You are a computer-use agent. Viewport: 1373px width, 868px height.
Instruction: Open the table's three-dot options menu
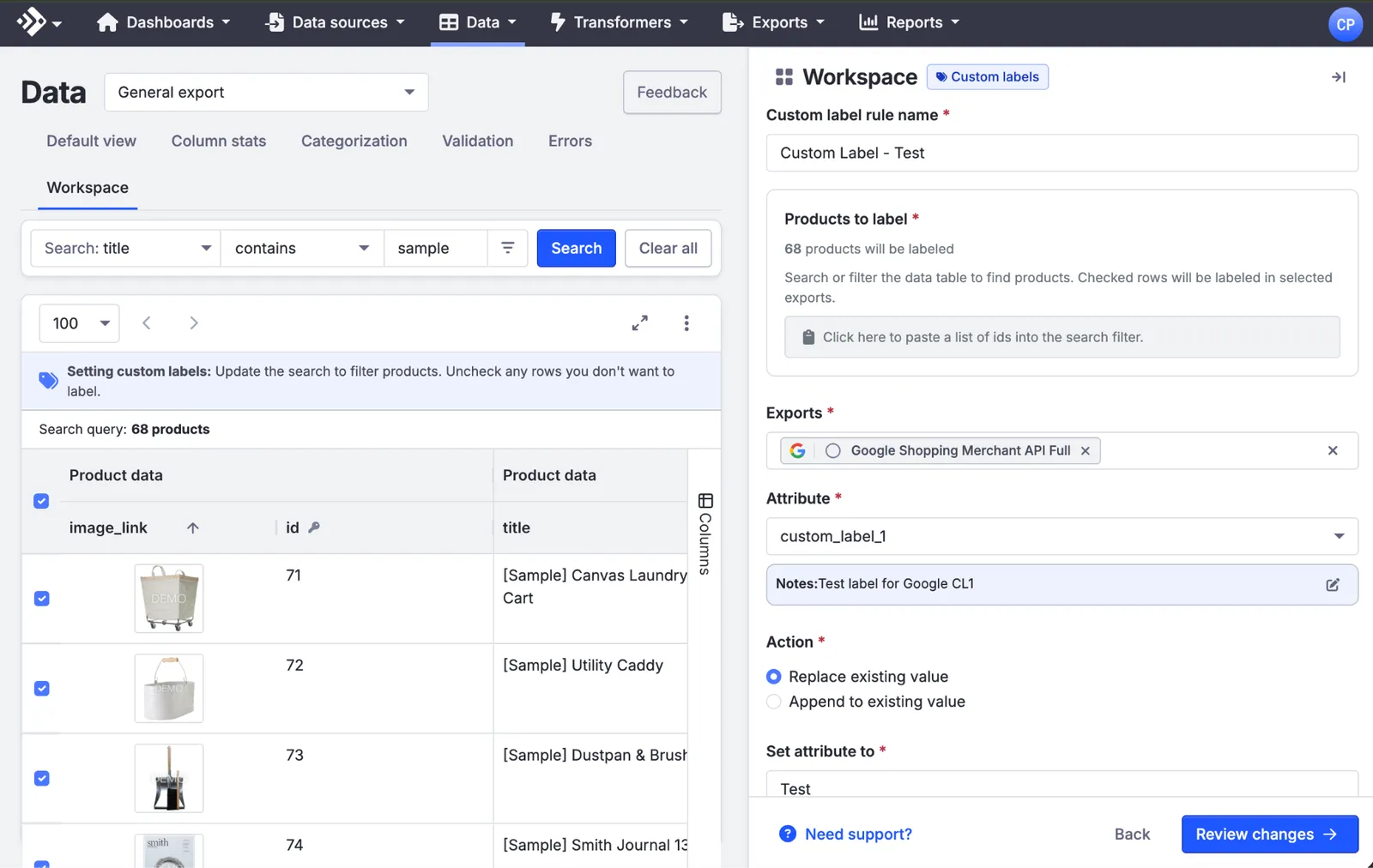pyautogui.click(x=686, y=323)
